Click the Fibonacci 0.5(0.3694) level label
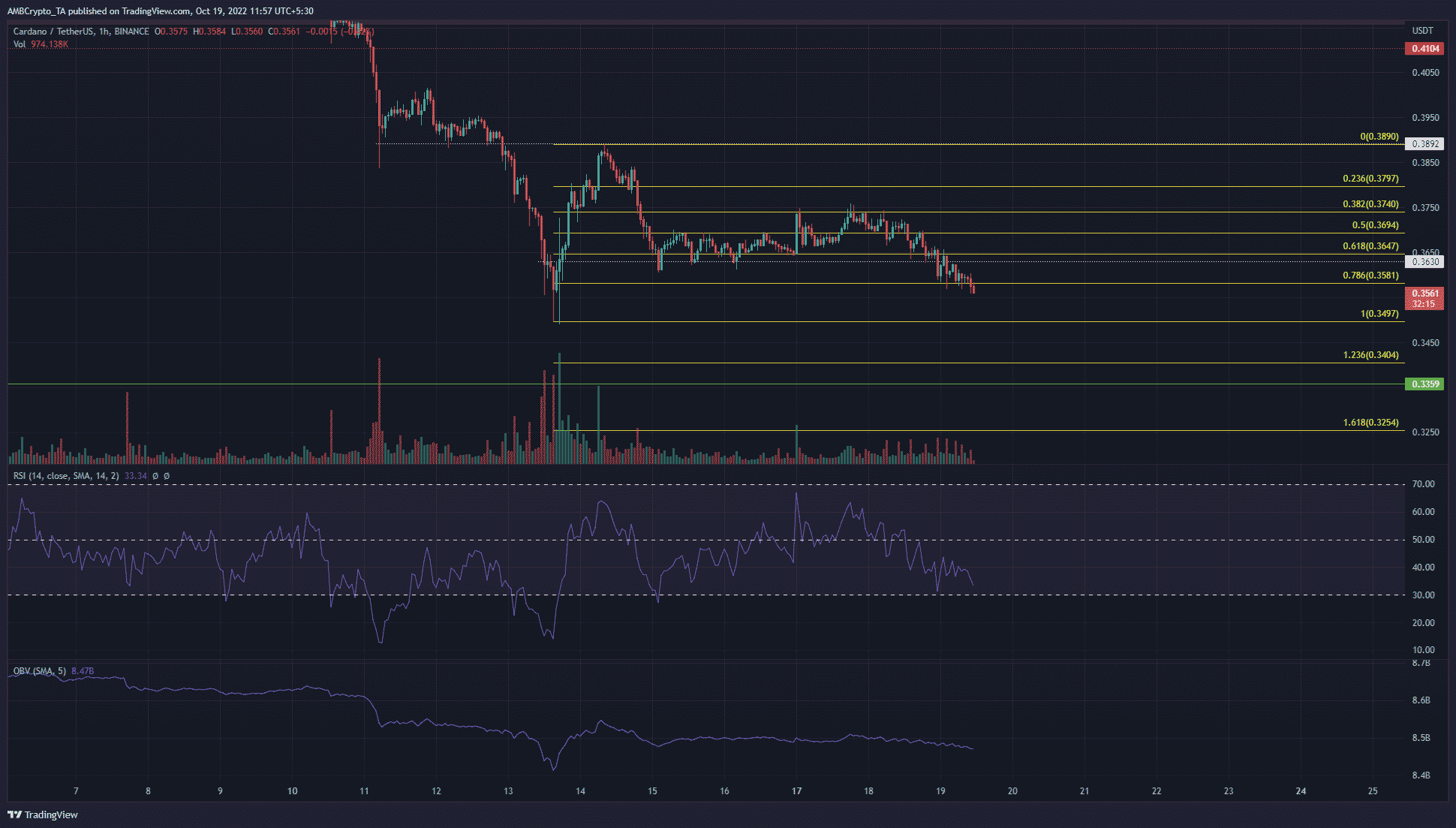 [1376, 225]
